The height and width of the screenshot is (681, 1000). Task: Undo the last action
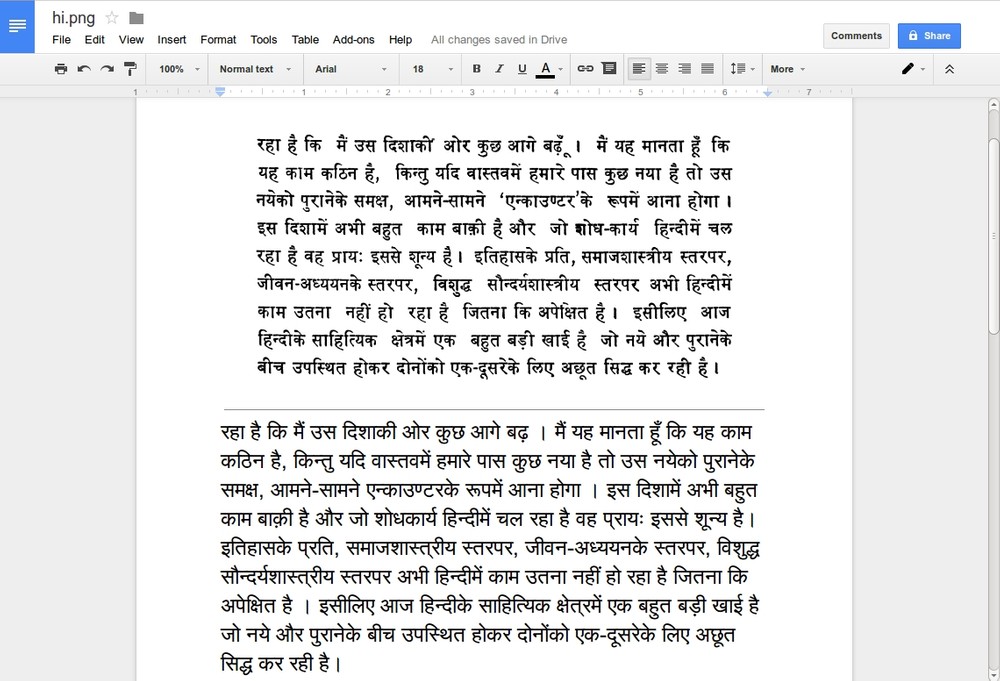(84, 69)
